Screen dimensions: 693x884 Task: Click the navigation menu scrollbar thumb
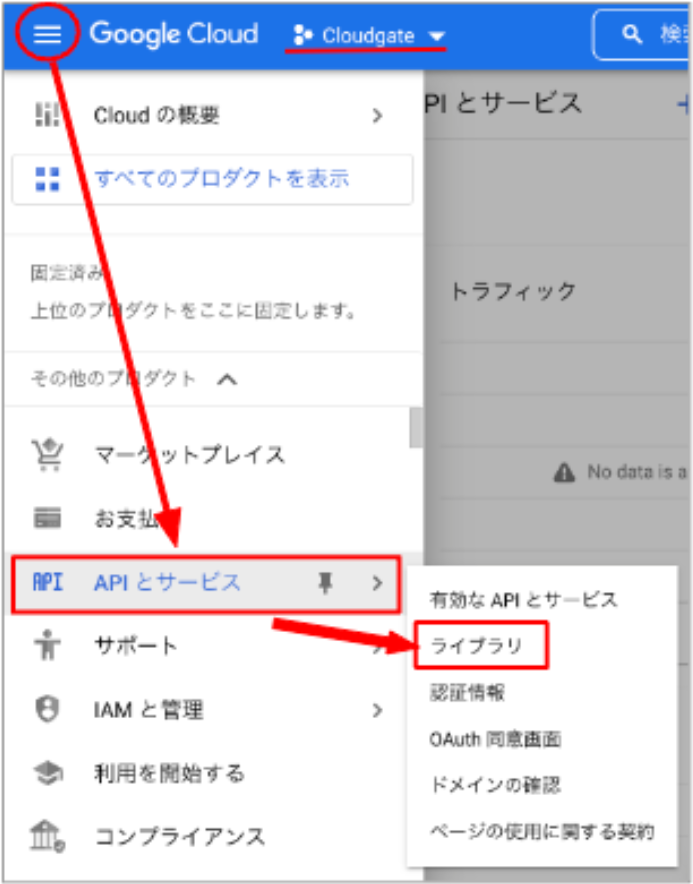[x=416, y=427]
